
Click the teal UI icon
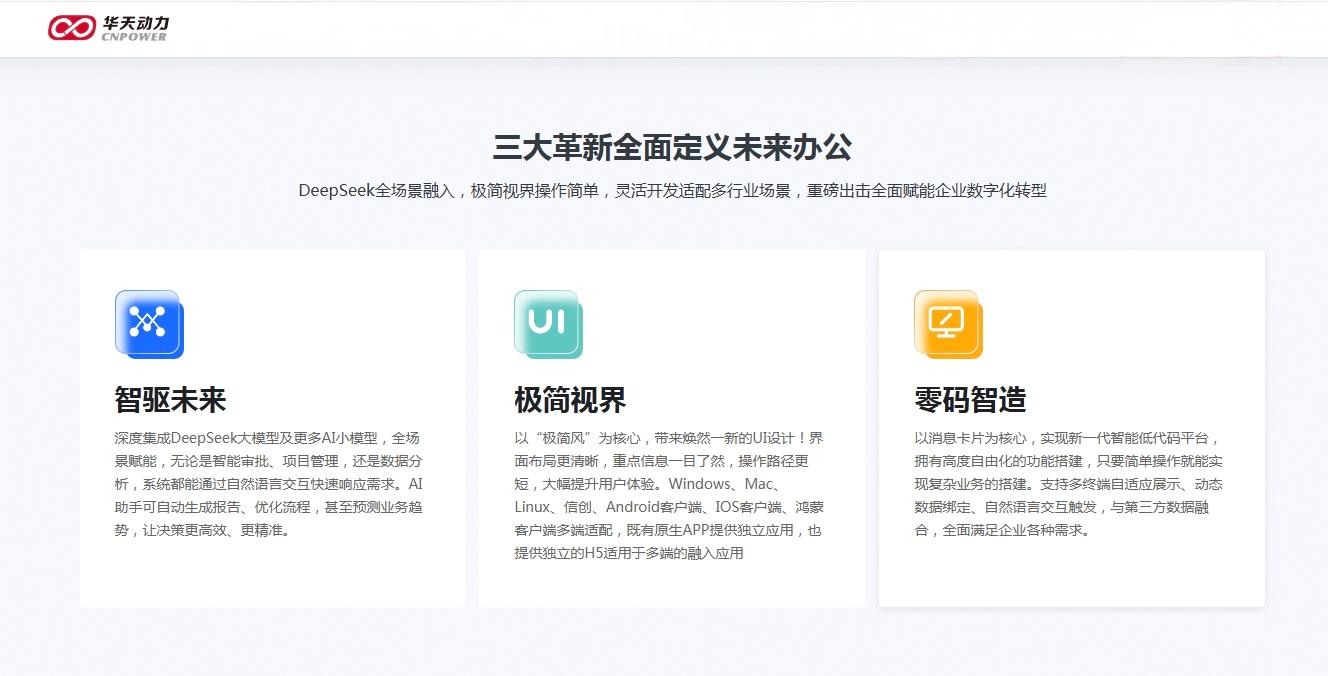(x=548, y=324)
